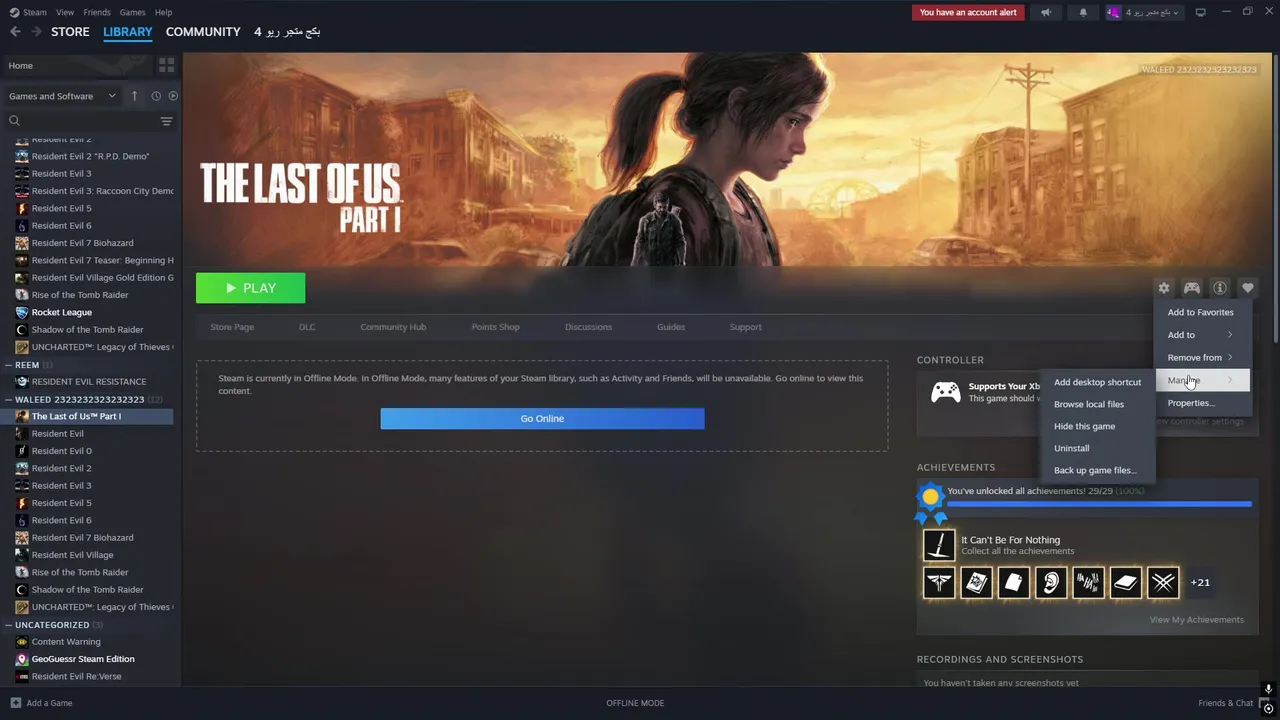Expand the Remove from submenu
This screenshot has height=720, width=1280.
point(1203,357)
